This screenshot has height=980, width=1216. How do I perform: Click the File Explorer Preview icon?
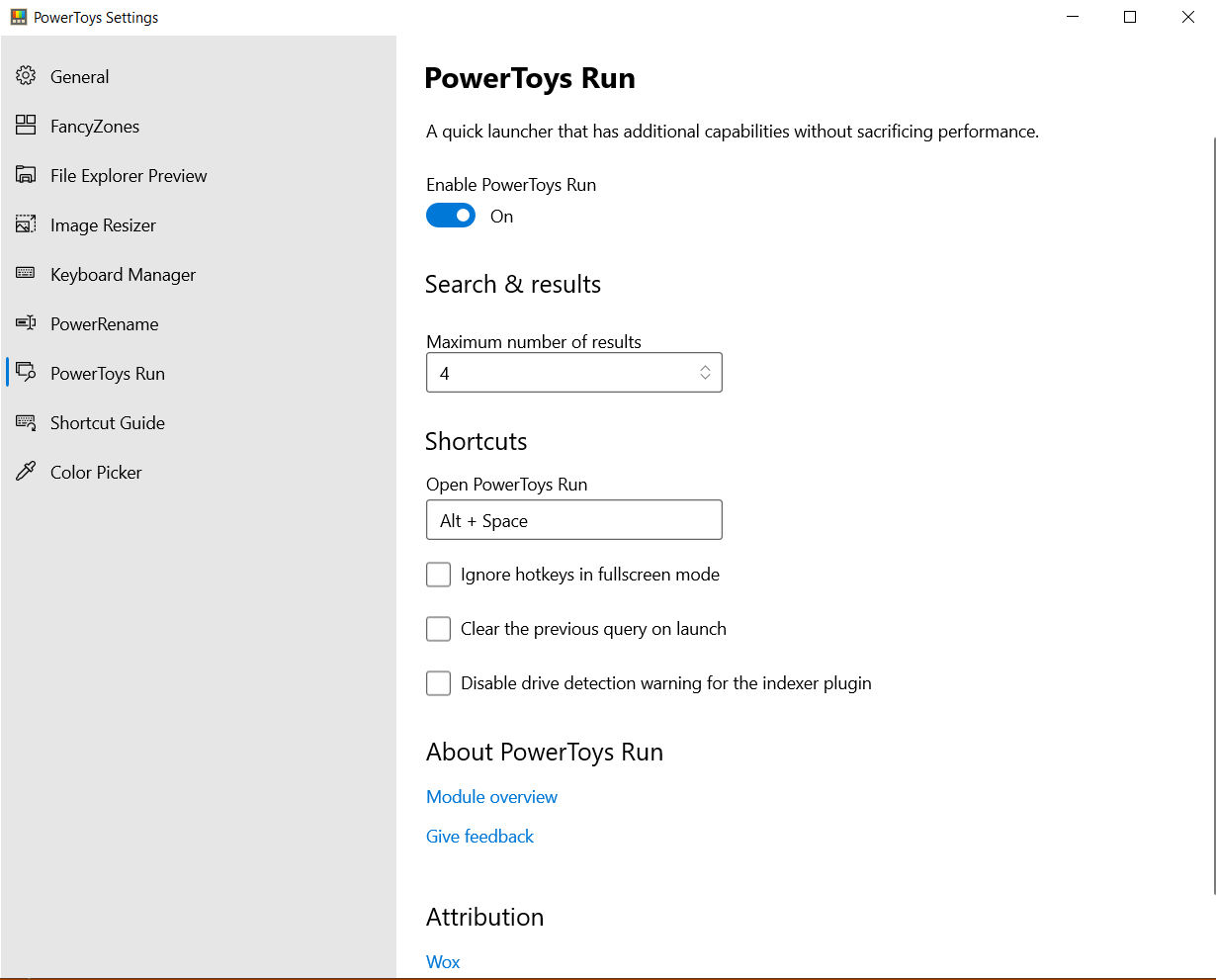26,175
